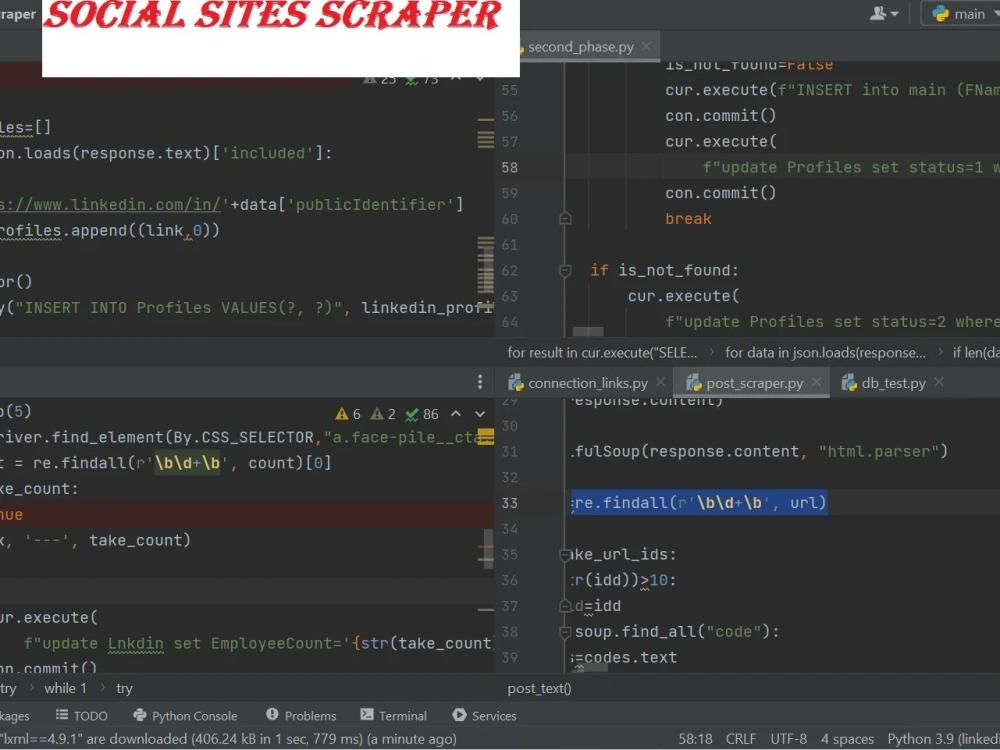Open Problems tool window

301,716
